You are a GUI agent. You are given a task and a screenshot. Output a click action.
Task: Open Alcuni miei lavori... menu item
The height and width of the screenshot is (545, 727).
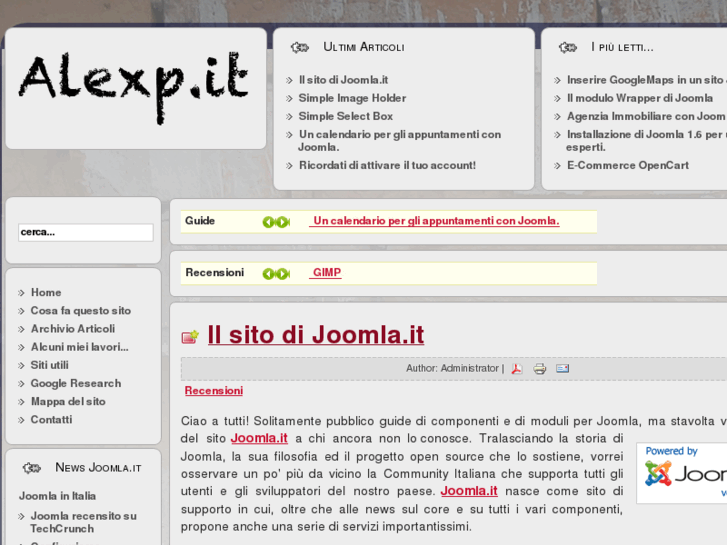pos(80,347)
